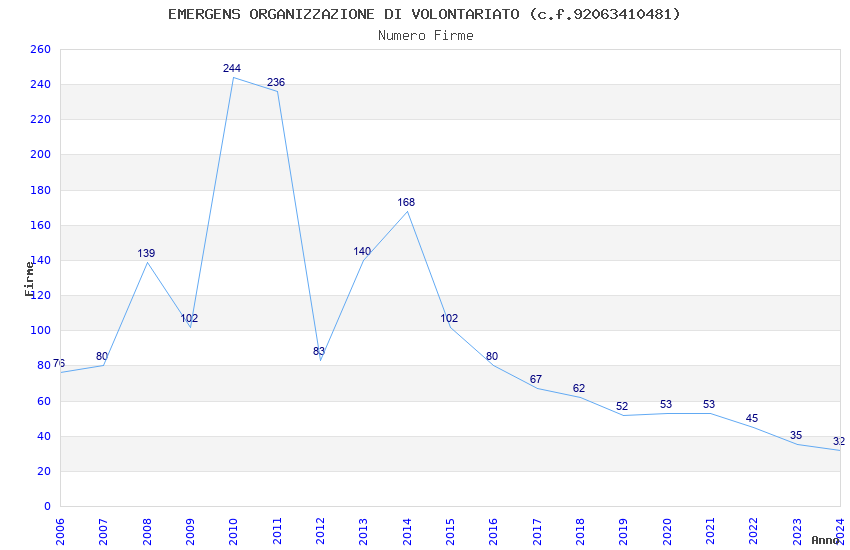Select the 240 tick label on y-axis

click(x=40, y=85)
